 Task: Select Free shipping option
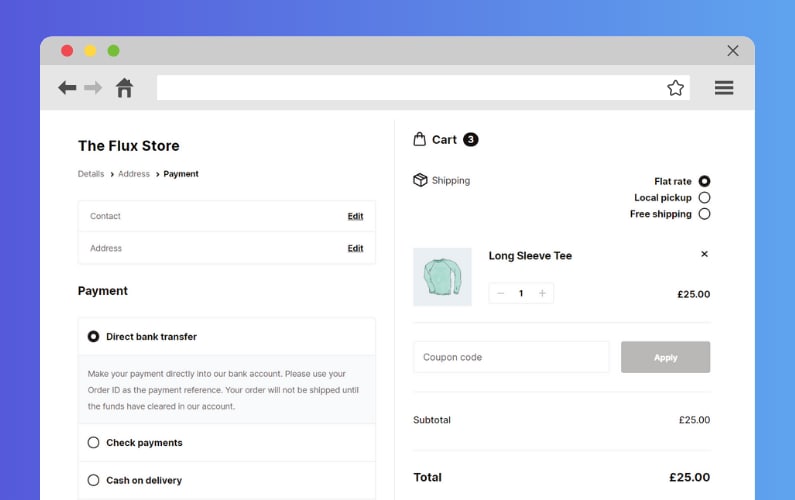coord(704,214)
